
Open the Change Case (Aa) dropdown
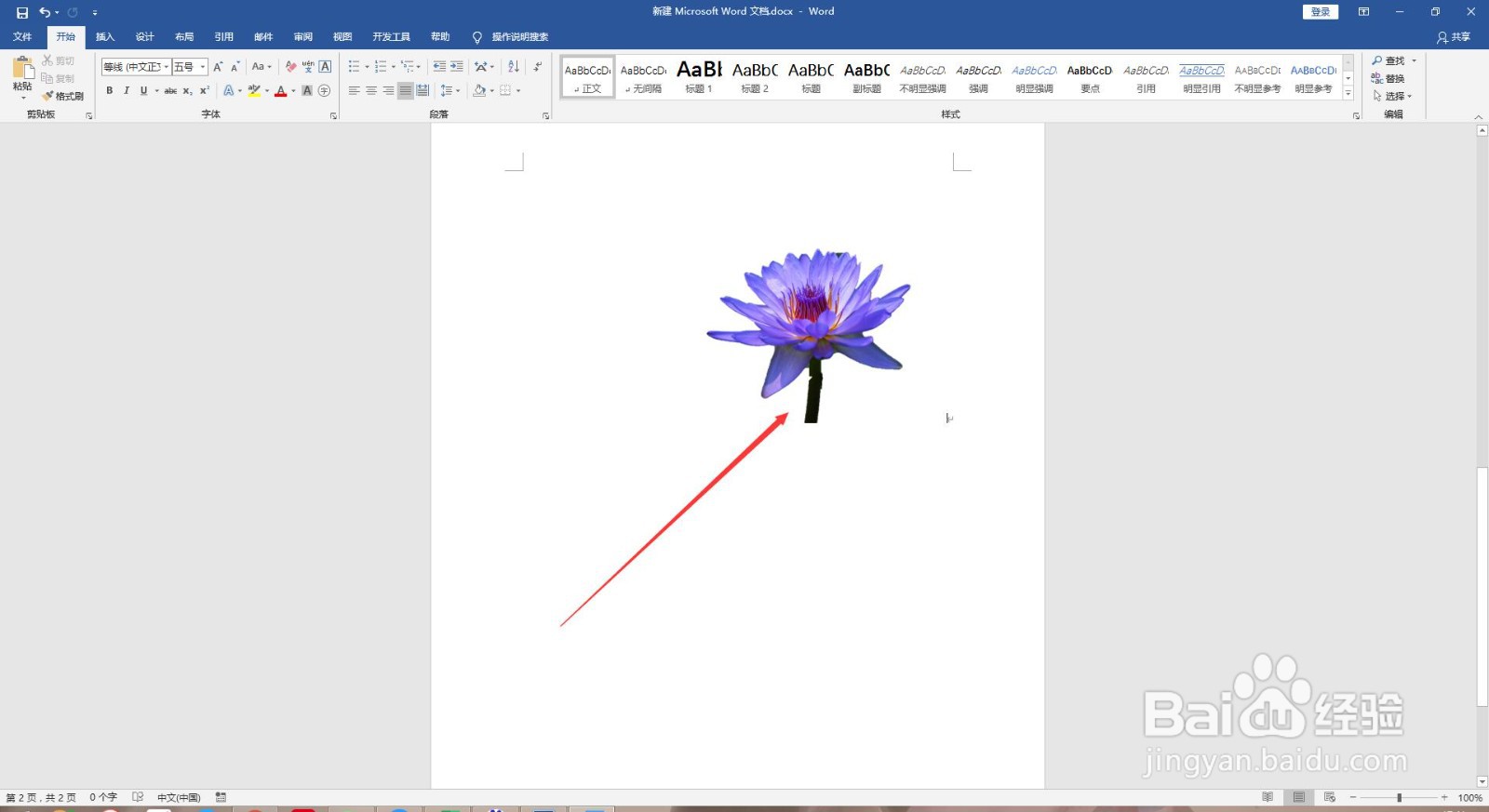(262, 67)
